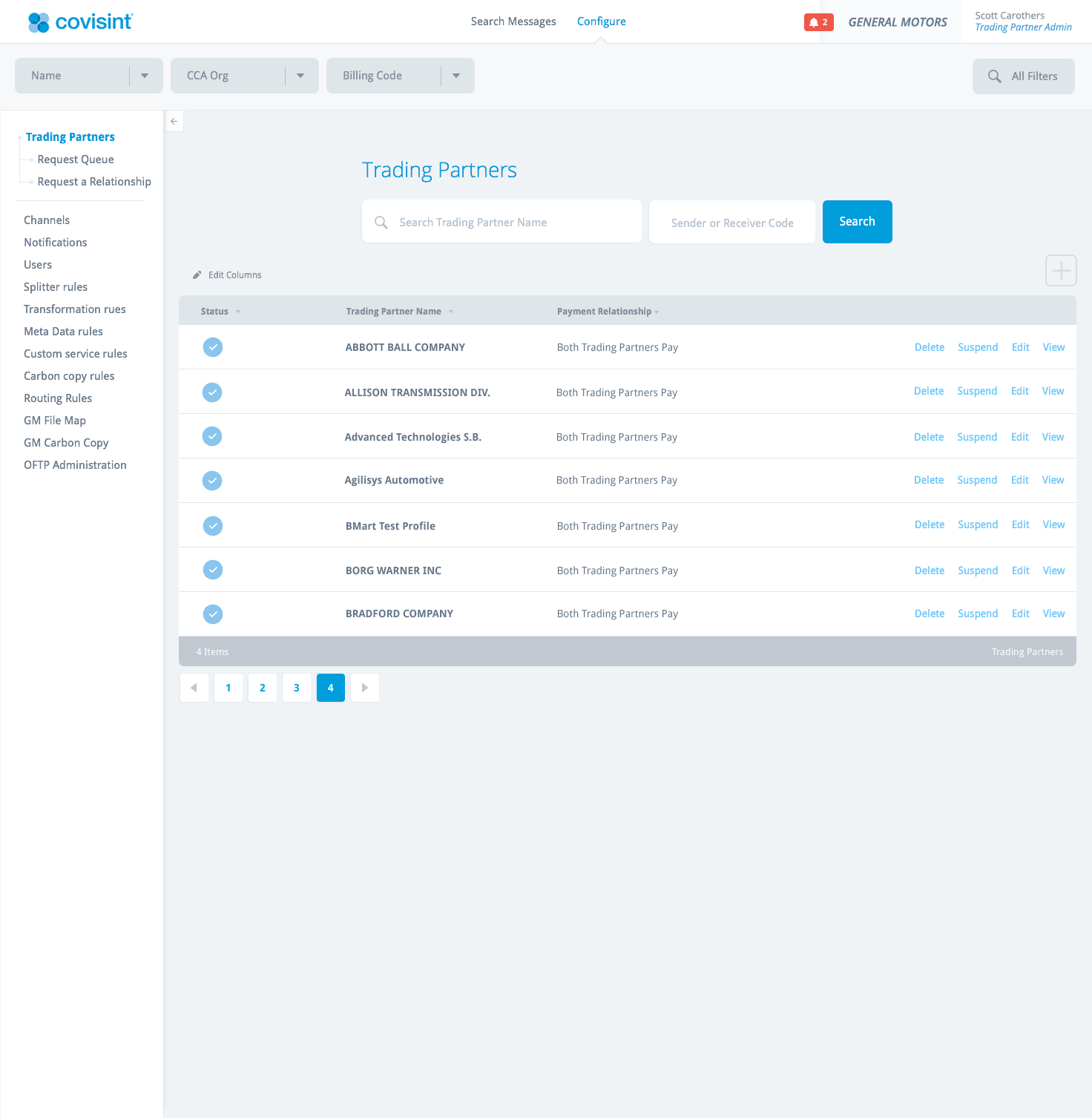Open the Configure tab
This screenshot has height=1118, width=1092.
point(602,22)
